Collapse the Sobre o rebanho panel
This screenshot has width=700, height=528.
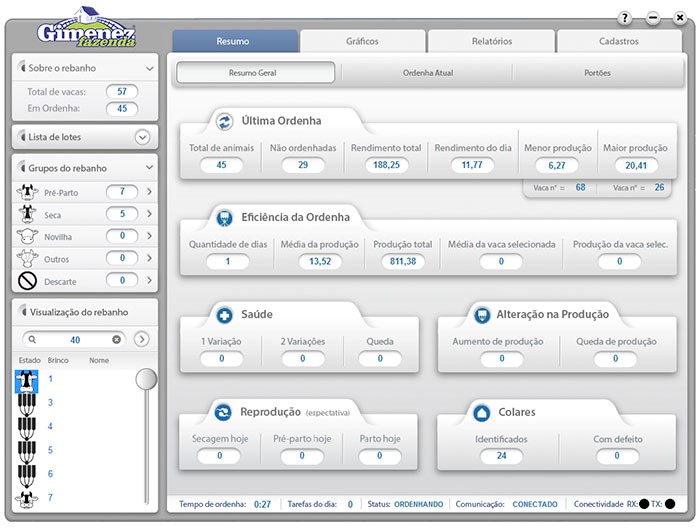tap(150, 69)
